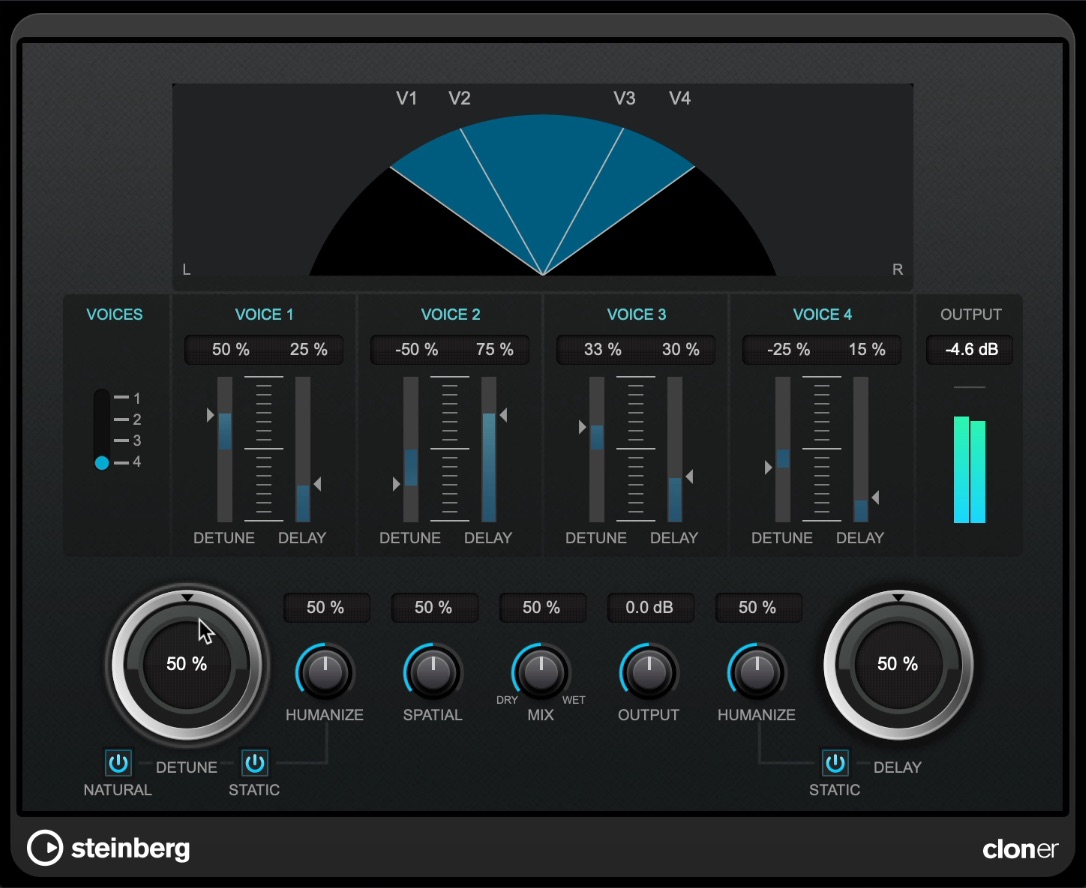Viewport: 1086px width, 888px height.
Task: Click the V3 label in spatial display
Action: pyautogui.click(x=624, y=98)
